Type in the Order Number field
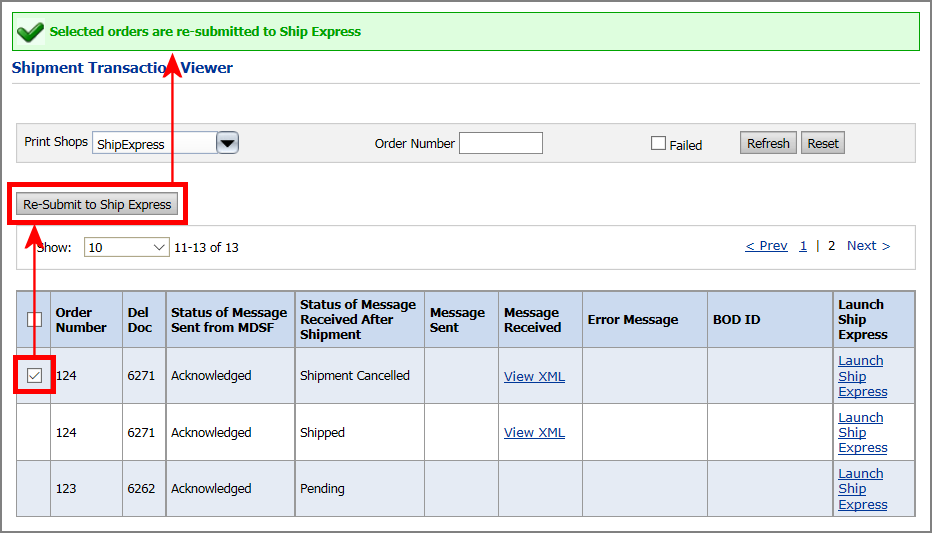932x533 pixels. click(x=500, y=143)
